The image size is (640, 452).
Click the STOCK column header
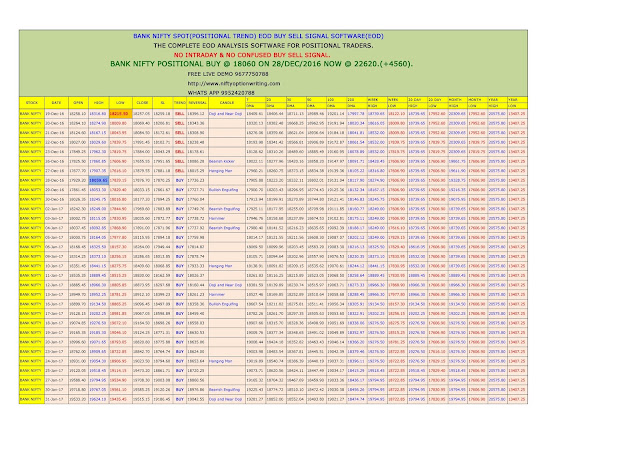pyautogui.click(x=32, y=103)
